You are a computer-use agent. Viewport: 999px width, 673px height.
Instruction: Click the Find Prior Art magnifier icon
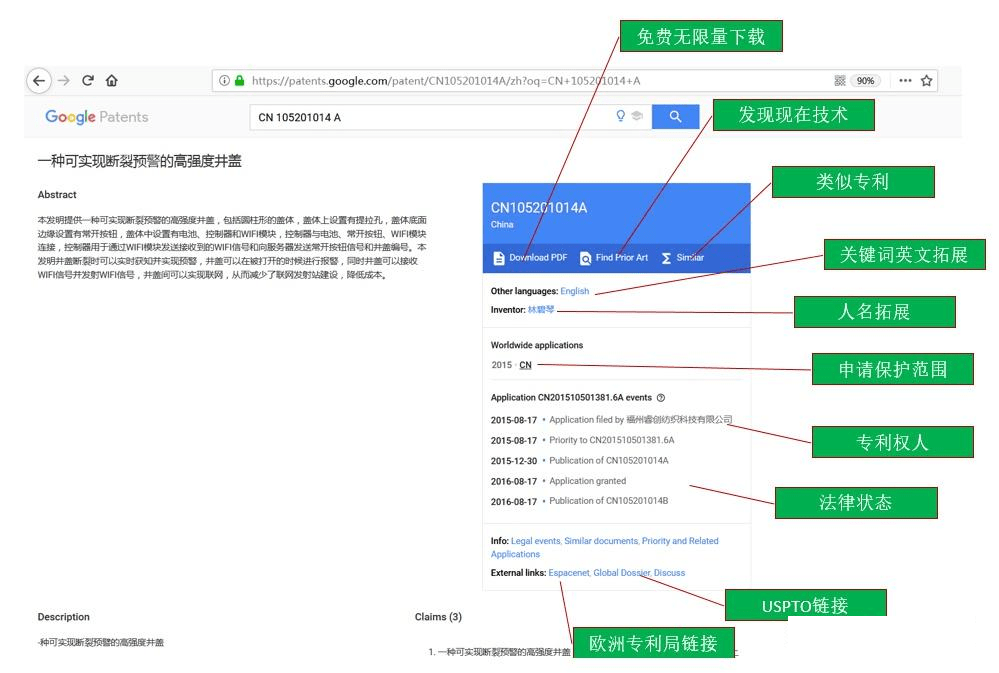(586, 258)
